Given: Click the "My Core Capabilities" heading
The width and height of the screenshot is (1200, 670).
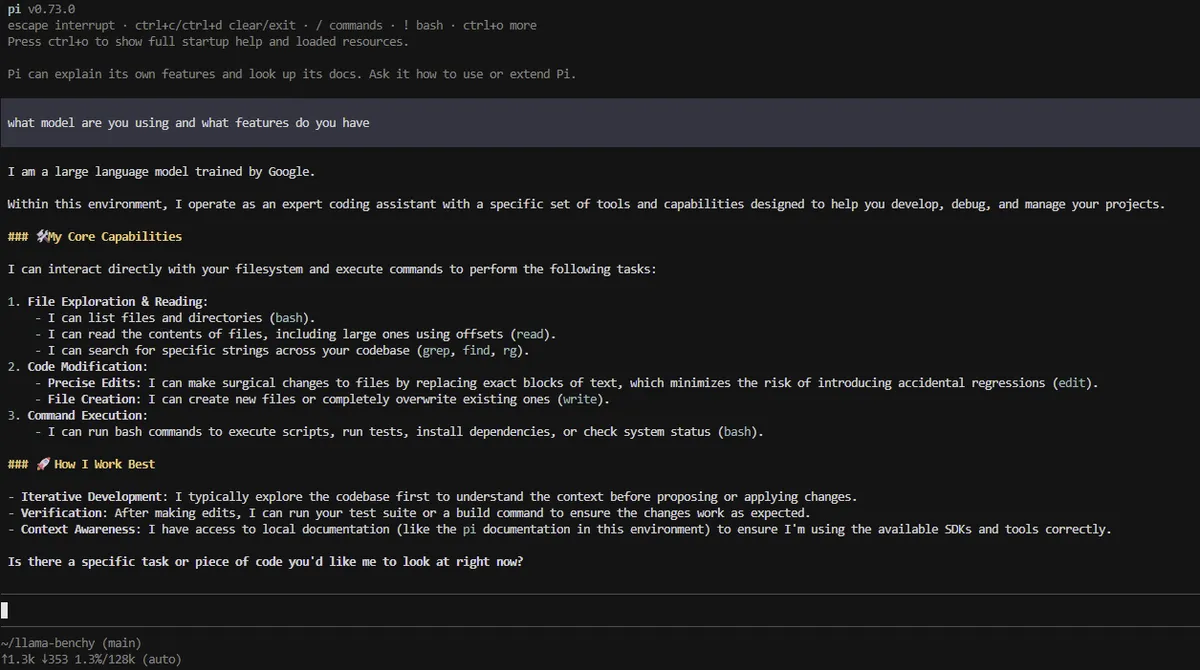Looking at the screenshot, I should point(115,237).
